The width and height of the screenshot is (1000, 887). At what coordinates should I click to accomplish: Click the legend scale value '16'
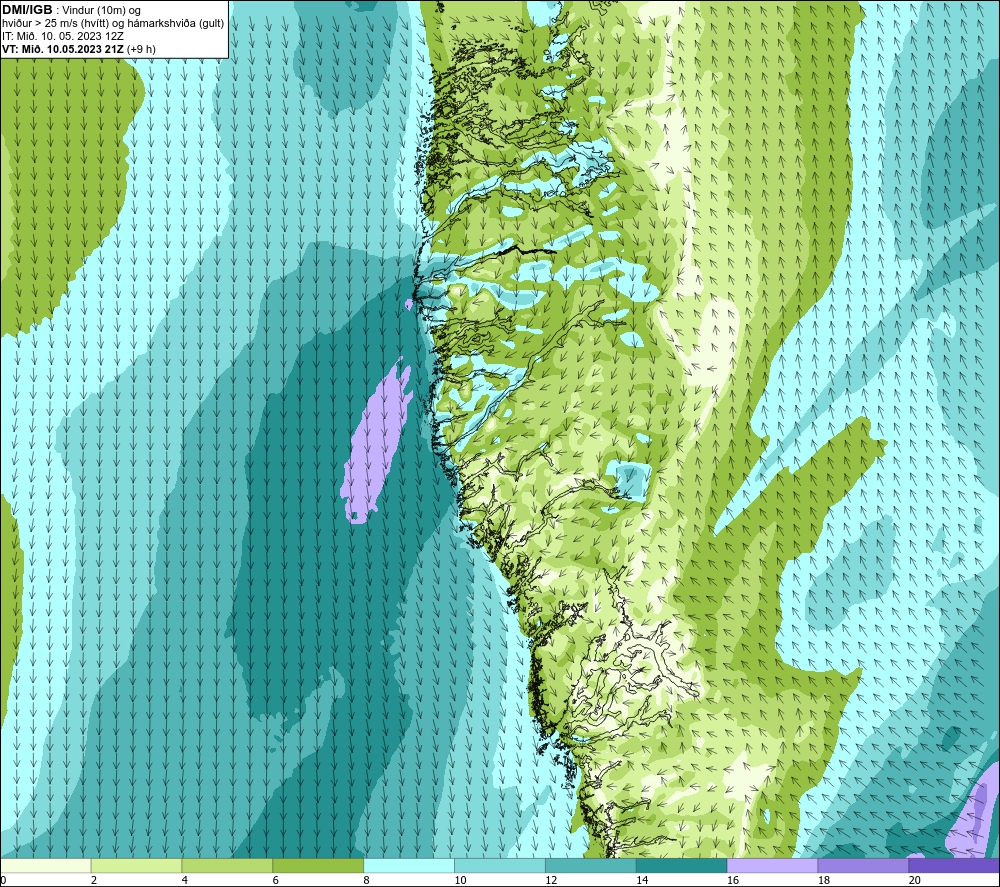tap(733, 880)
